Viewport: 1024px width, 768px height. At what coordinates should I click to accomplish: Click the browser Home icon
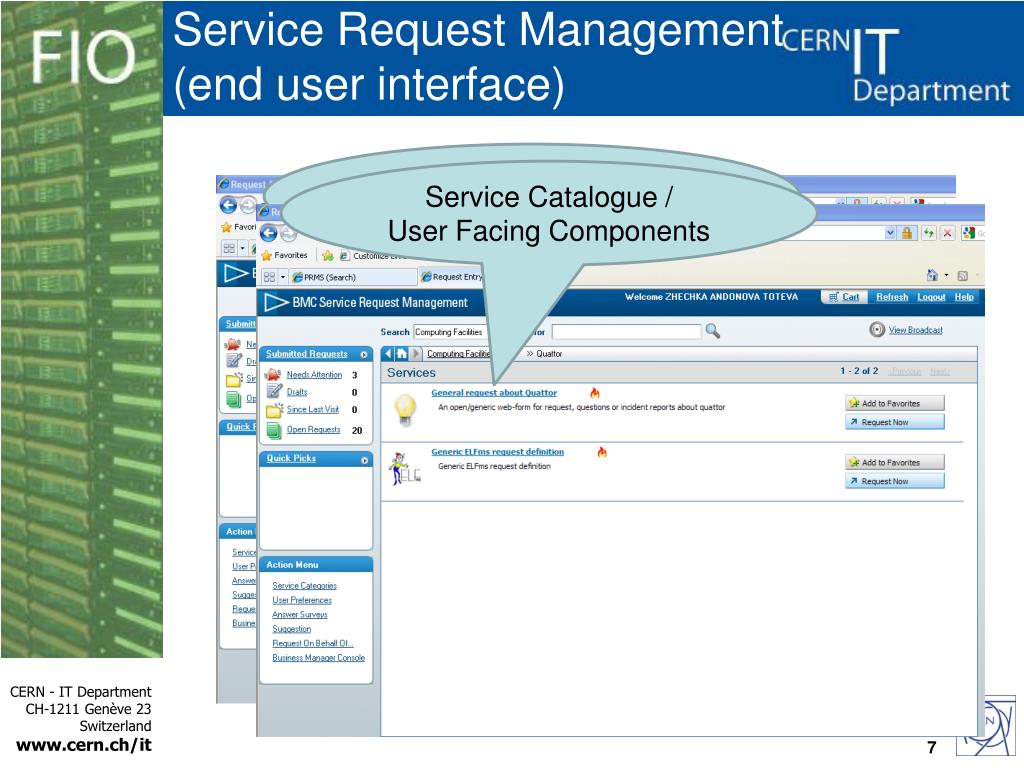tap(933, 275)
